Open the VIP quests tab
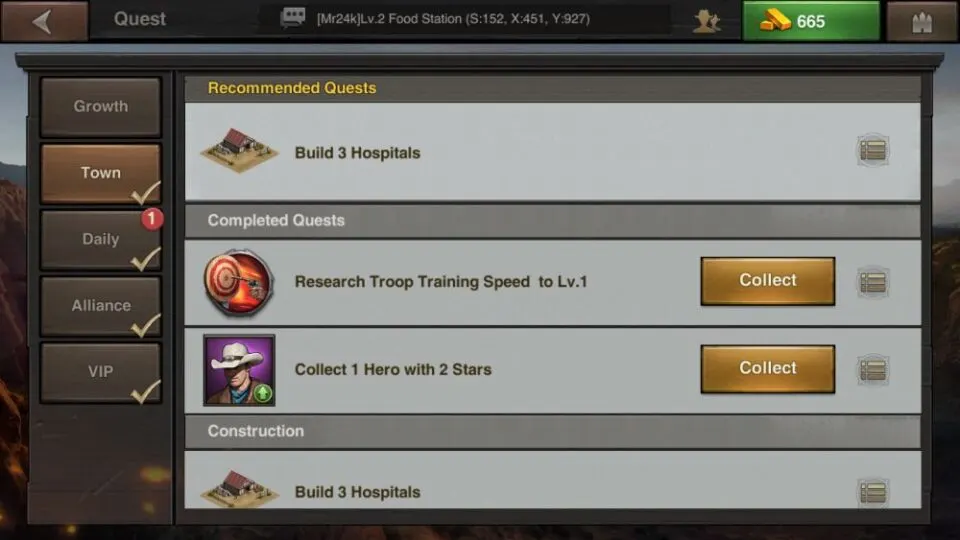The width and height of the screenshot is (960, 540). [x=101, y=372]
